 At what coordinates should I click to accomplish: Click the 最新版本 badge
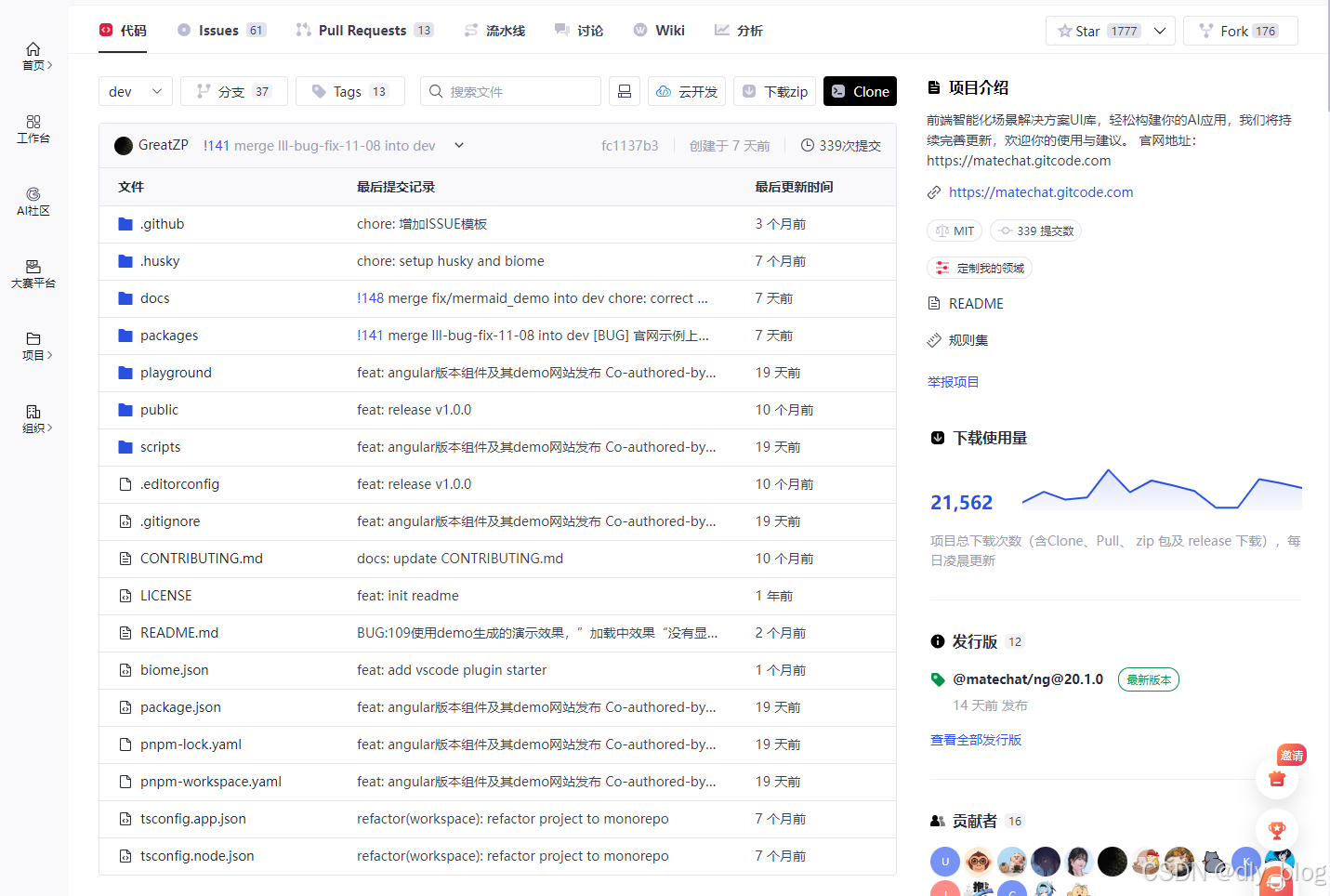tap(1149, 679)
